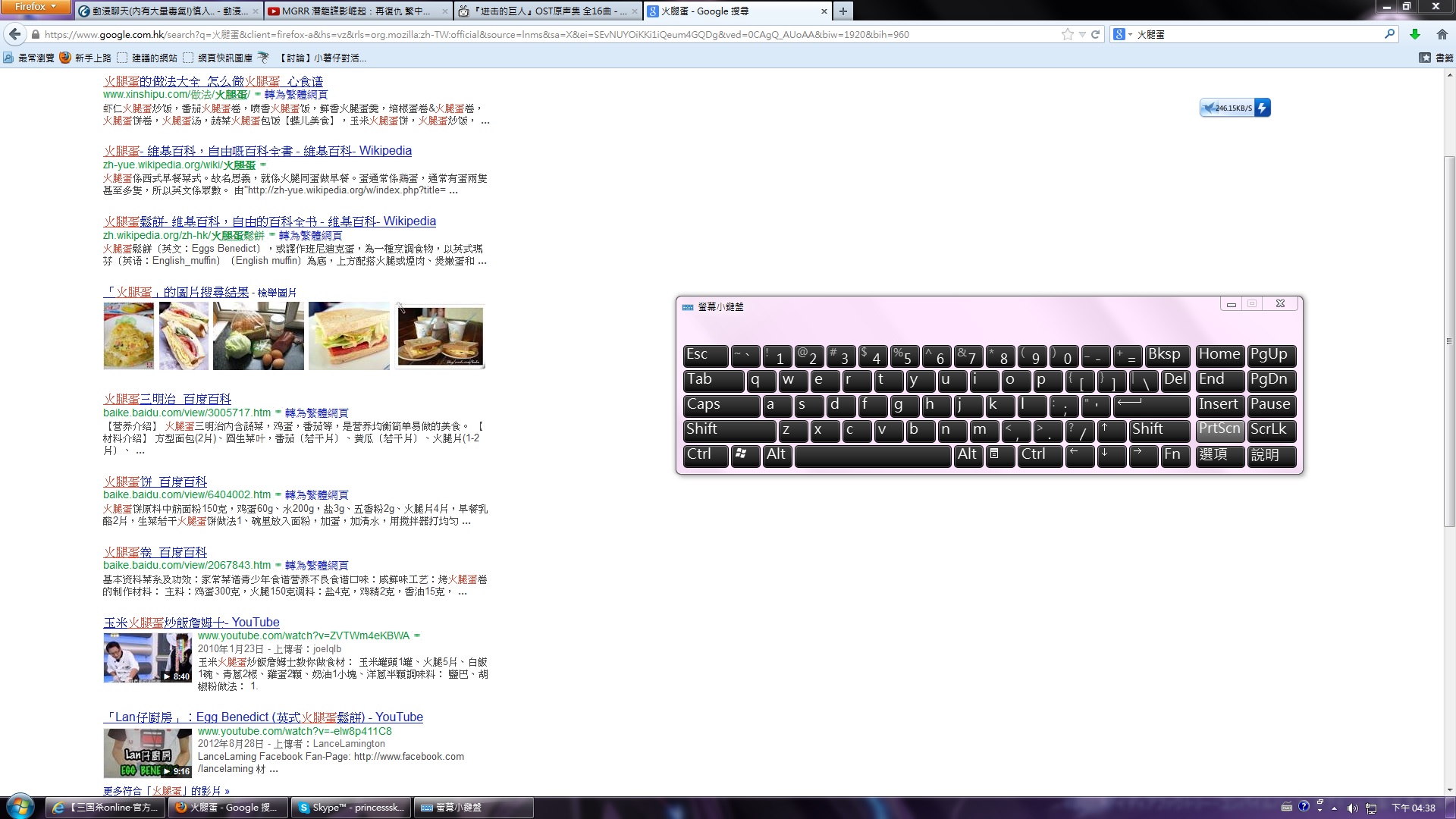
Task: Click the PrtScn key on on-screen keyboard
Action: [1220, 430]
